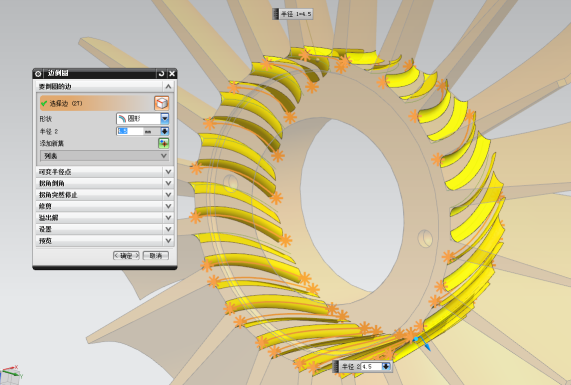Expand the 预览 preview section
This screenshot has width=571, height=385.
click(x=105, y=241)
